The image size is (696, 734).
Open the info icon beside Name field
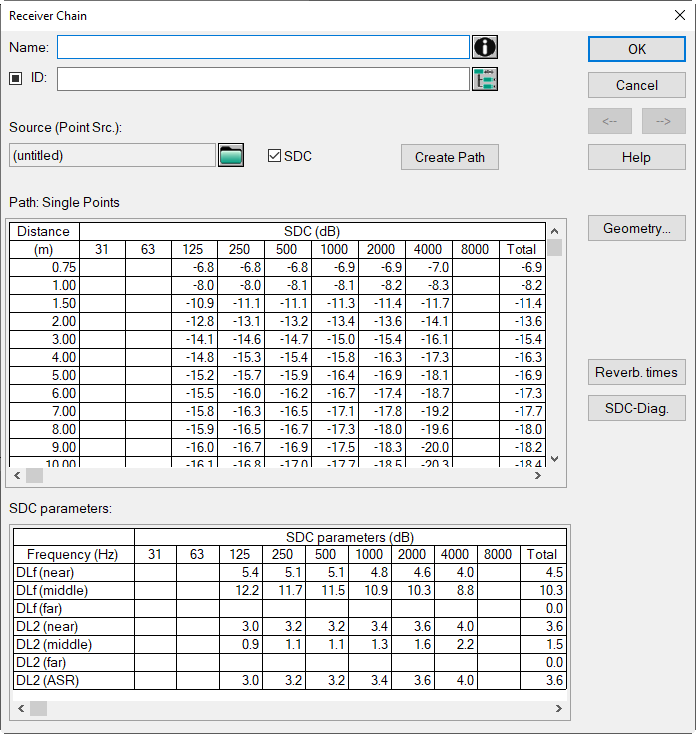tap(484, 47)
